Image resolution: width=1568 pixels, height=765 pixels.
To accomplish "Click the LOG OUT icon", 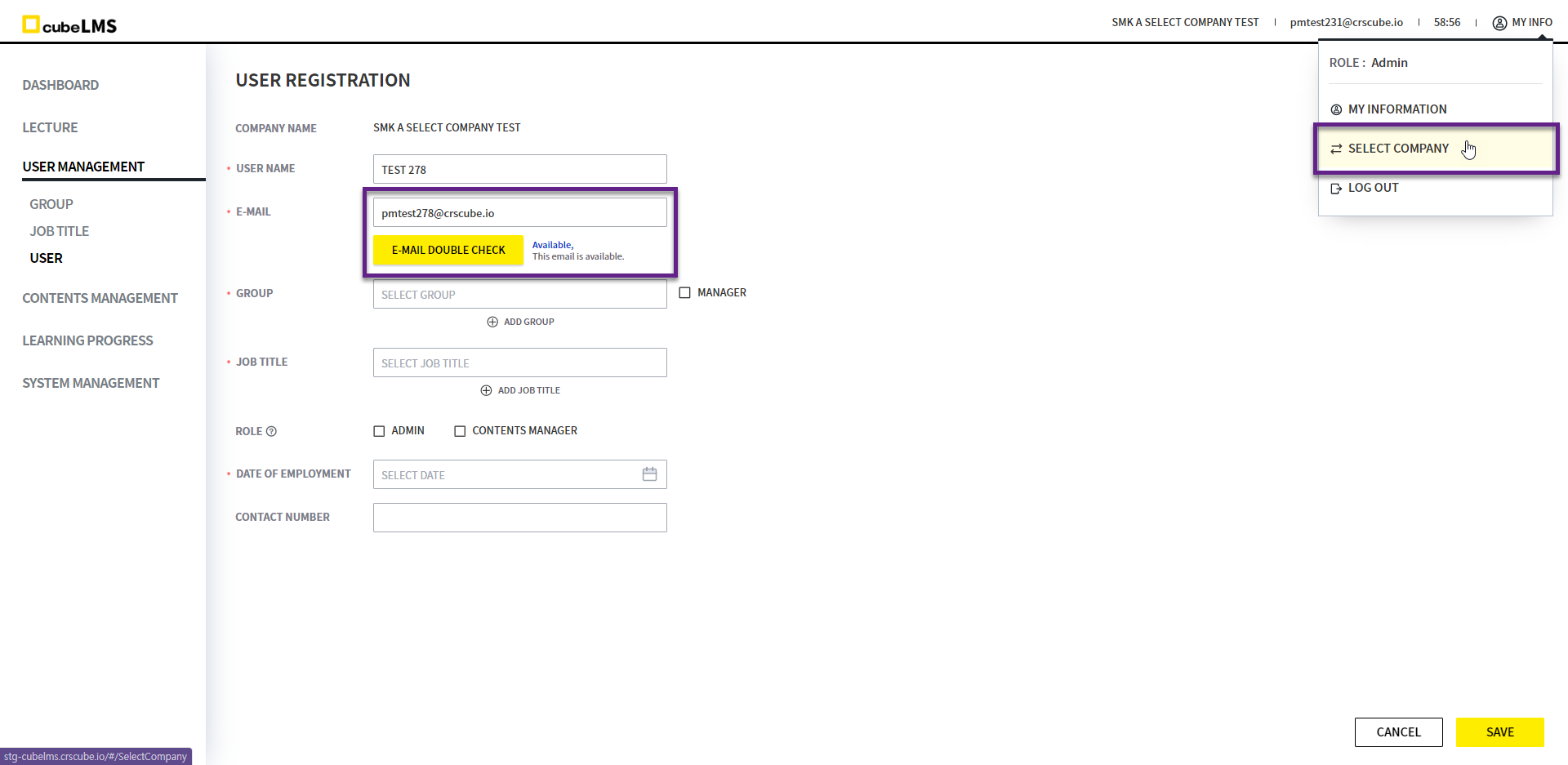I will pyautogui.click(x=1336, y=189).
